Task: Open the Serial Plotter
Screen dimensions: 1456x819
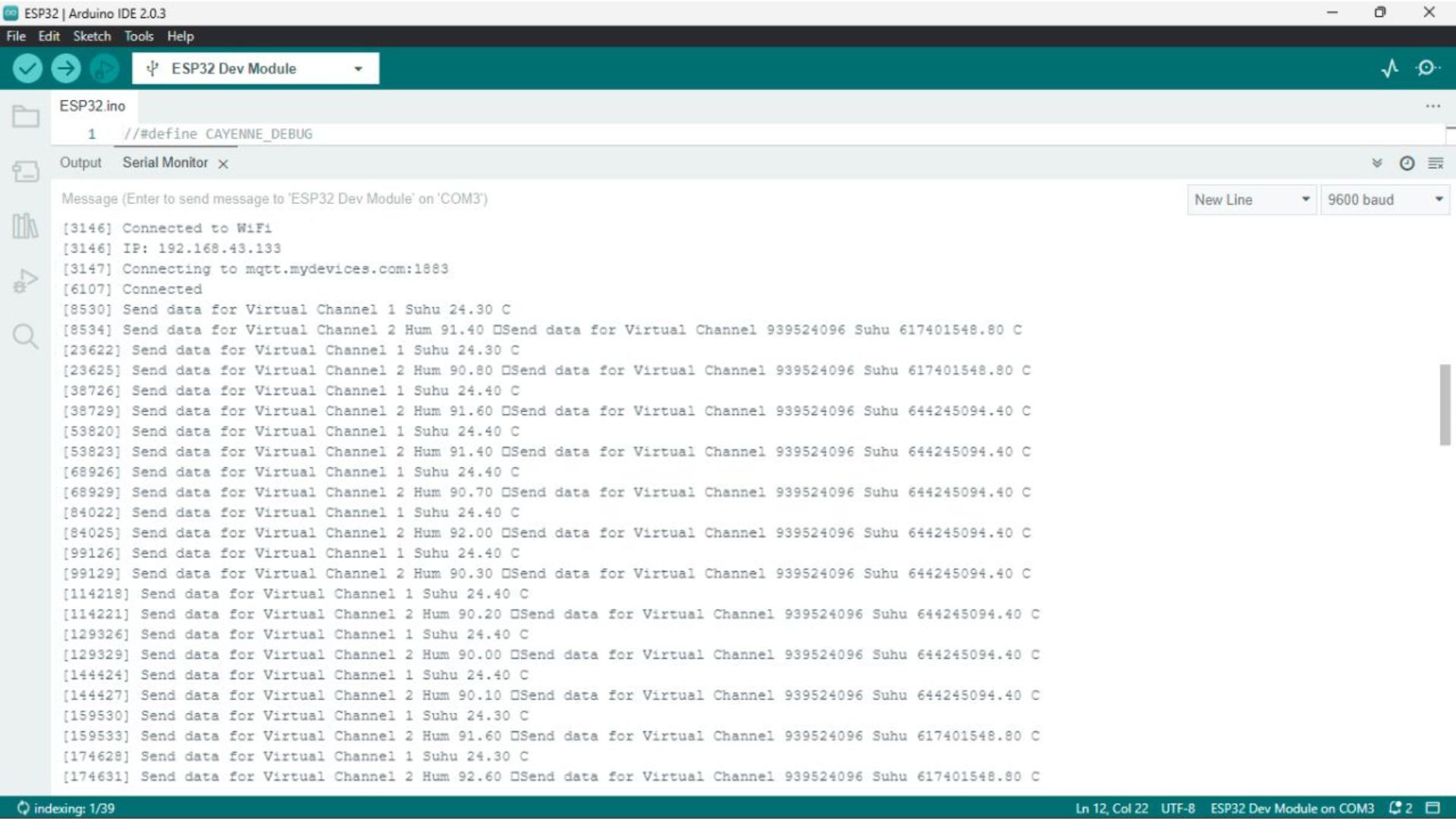Action: [1390, 67]
